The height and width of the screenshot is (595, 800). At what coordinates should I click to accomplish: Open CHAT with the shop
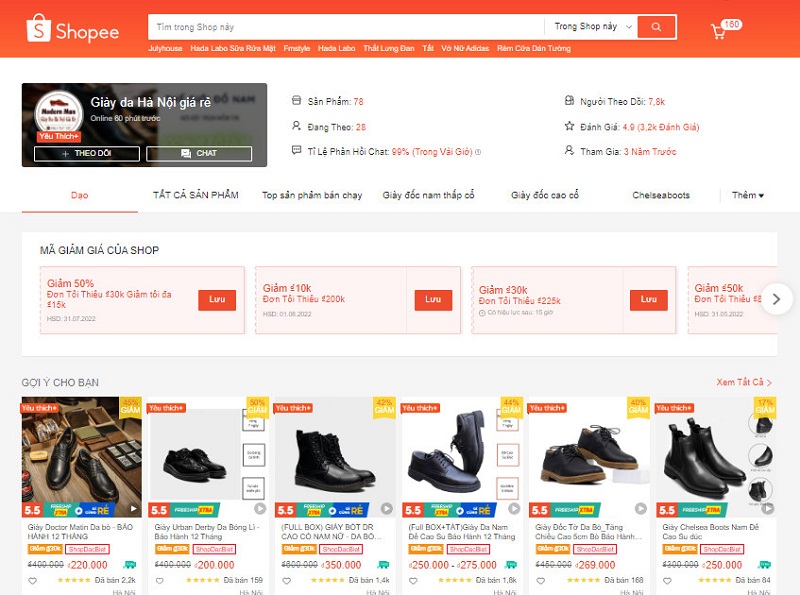[199, 154]
